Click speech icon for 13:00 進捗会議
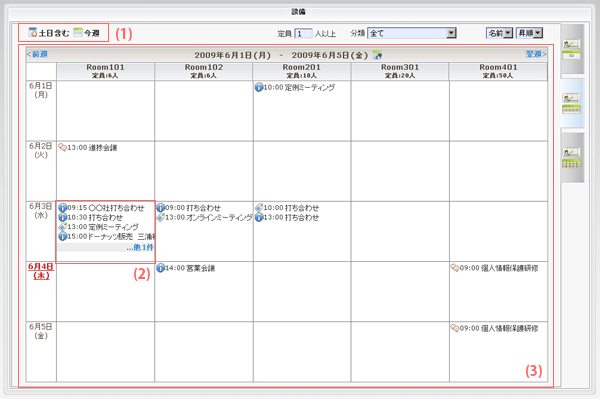 click(x=62, y=147)
